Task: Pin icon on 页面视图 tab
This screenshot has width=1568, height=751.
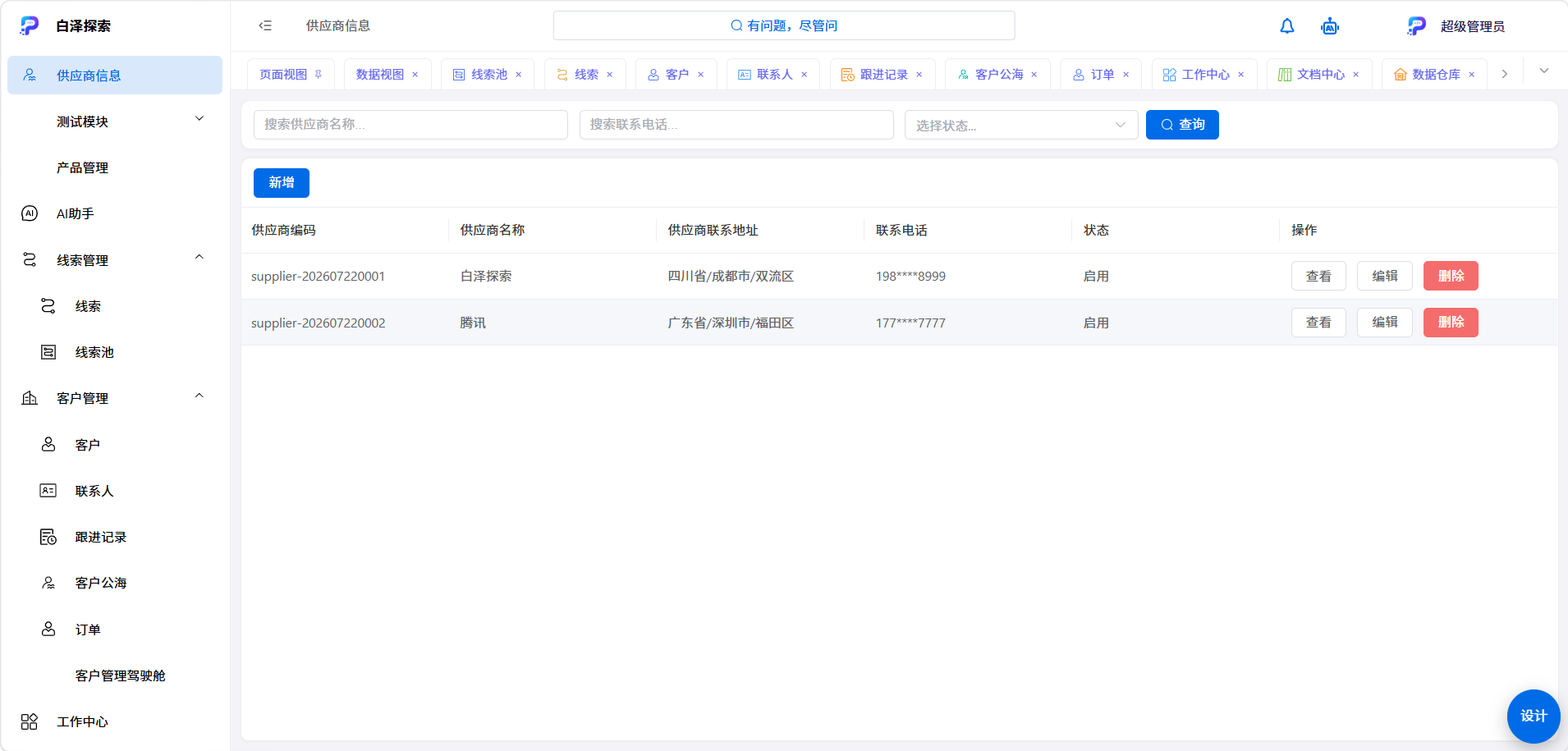Action: coord(319,74)
